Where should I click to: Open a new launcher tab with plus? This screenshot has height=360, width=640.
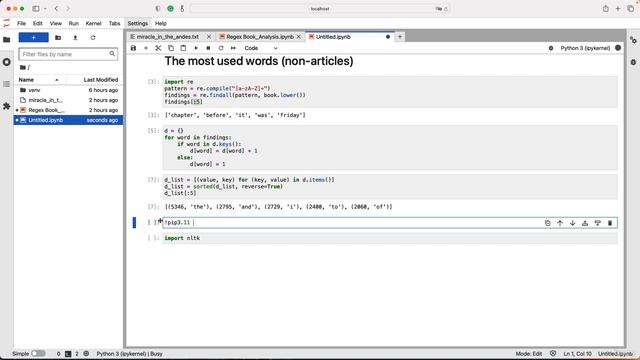(400, 37)
